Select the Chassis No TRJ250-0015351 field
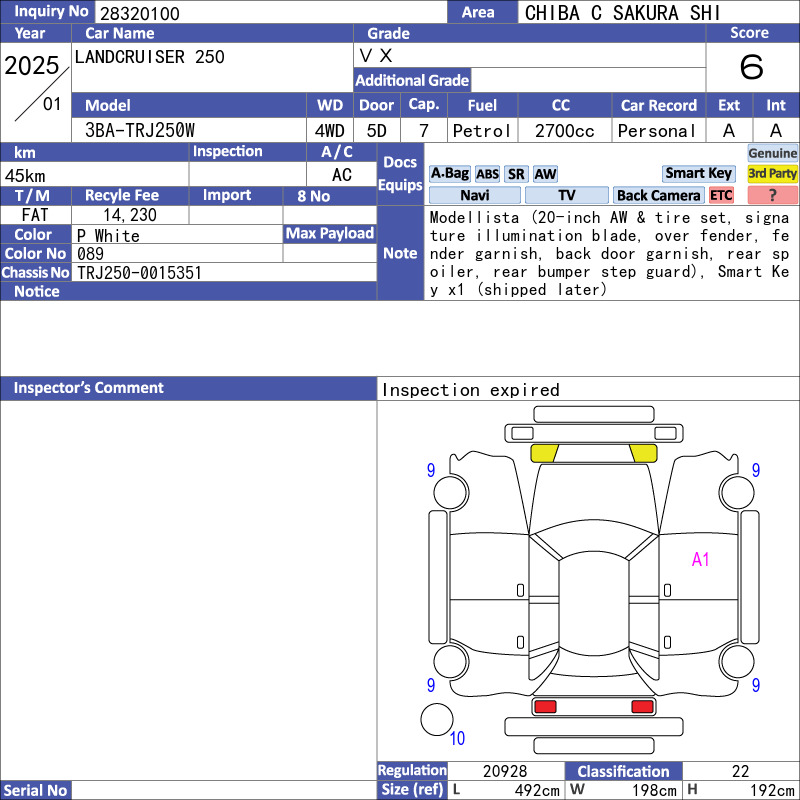This screenshot has height=800, width=800. (224, 272)
